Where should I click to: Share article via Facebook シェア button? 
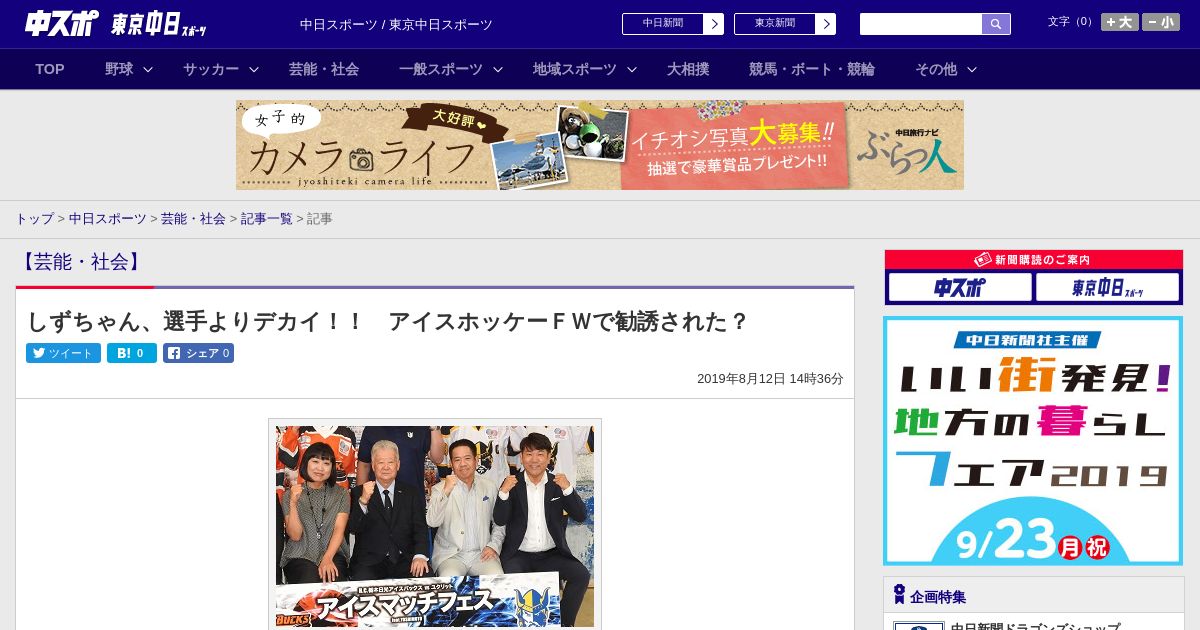(x=198, y=353)
